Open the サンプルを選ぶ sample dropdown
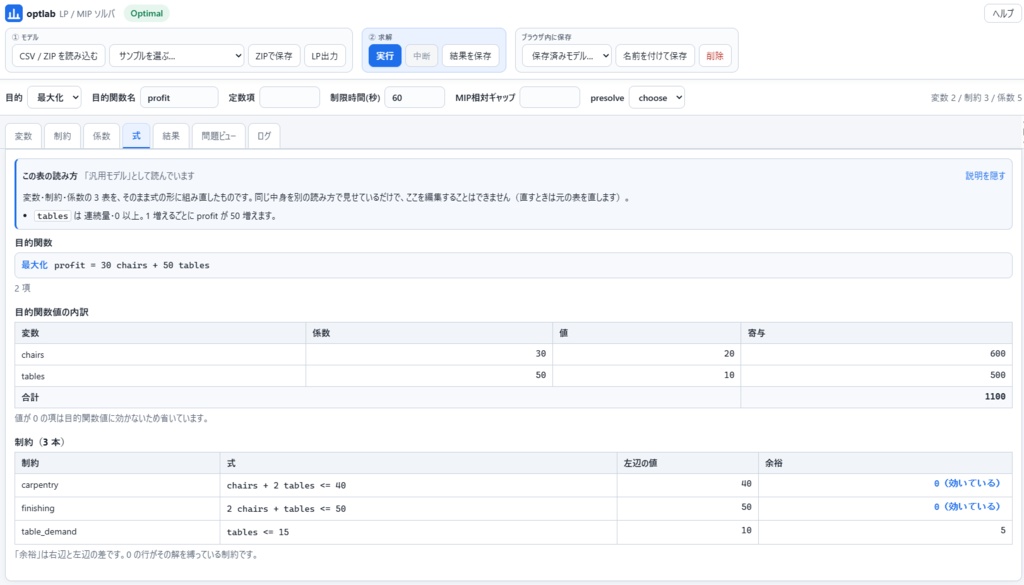This screenshot has width=1024, height=585. click(x=176, y=56)
